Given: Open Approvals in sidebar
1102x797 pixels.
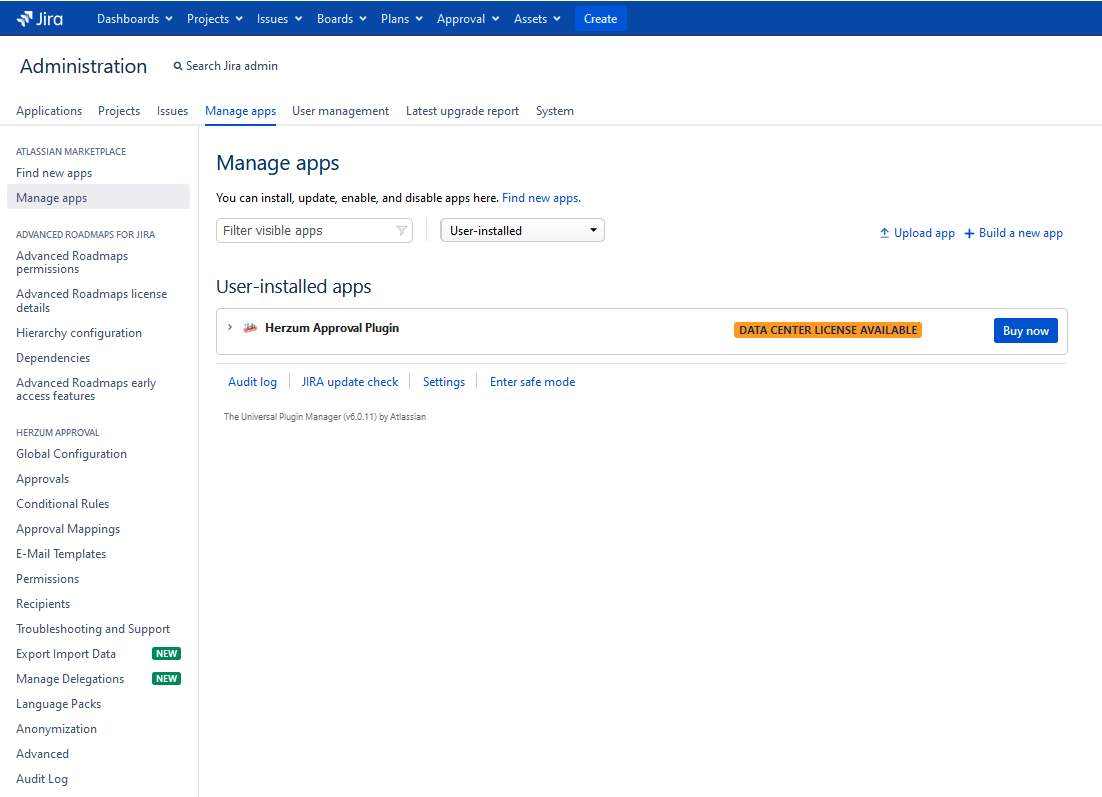Looking at the screenshot, I should 43,479.
